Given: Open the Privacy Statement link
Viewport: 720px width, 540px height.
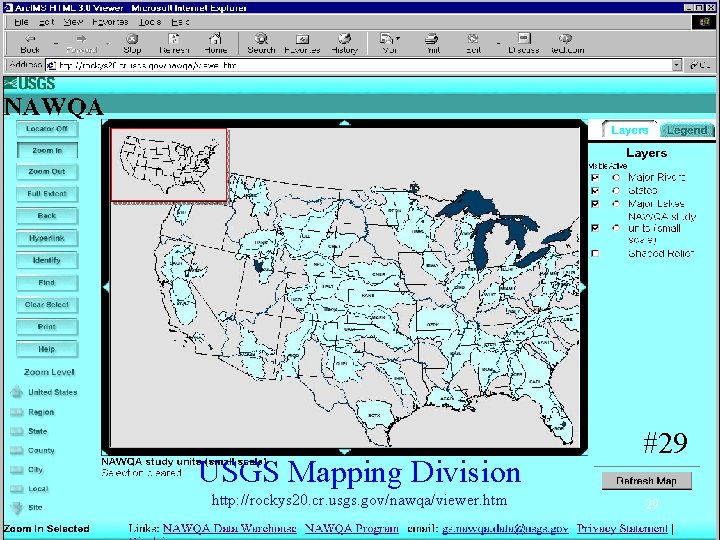Looking at the screenshot, I should pos(622,528).
